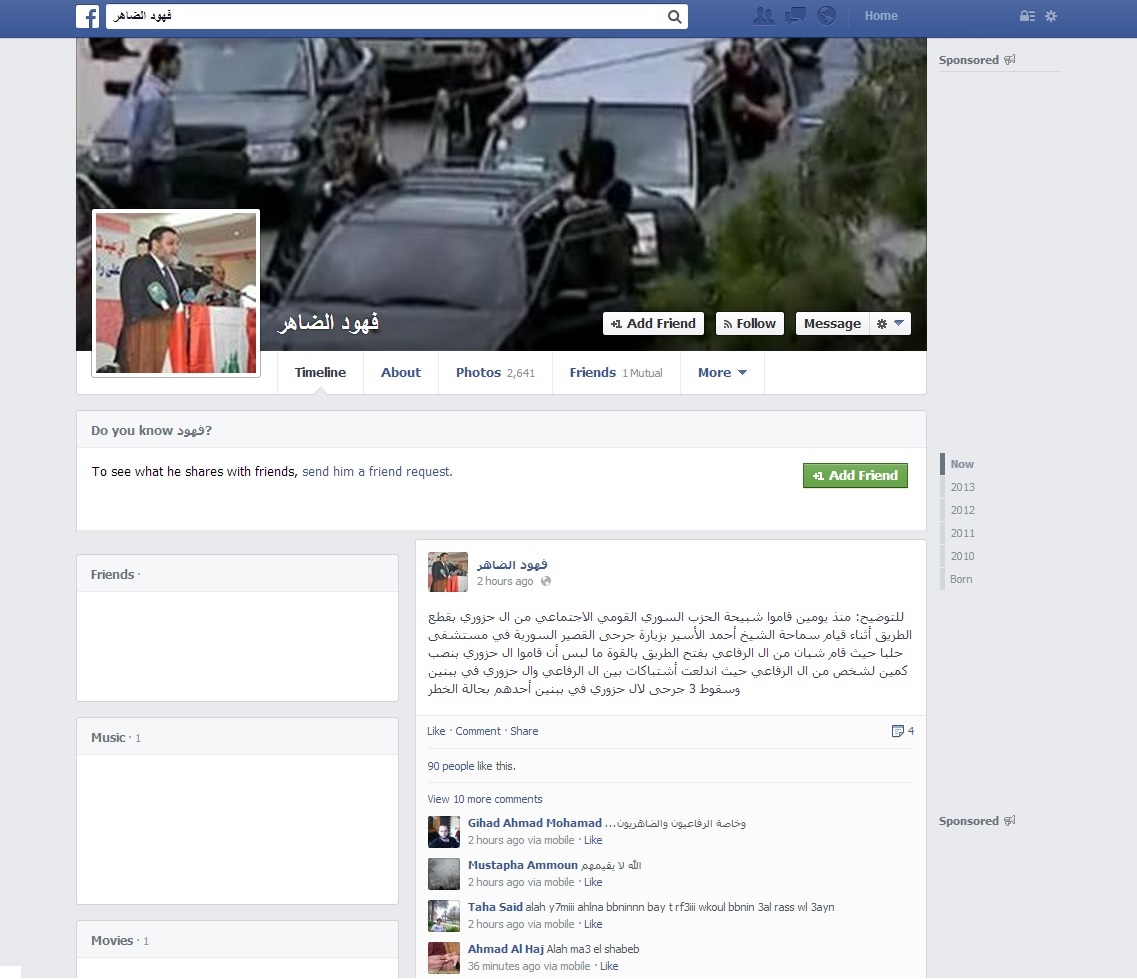This screenshot has height=979, width=1137.
Task: Switch to the About tab
Action: [x=400, y=373]
